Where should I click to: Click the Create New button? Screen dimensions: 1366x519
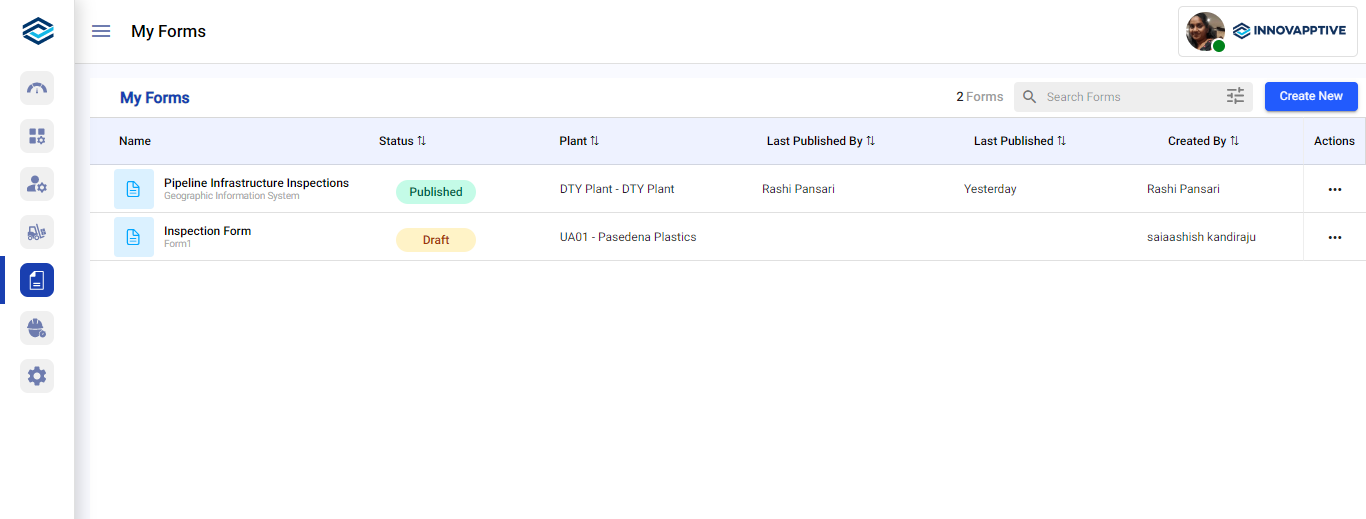tap(1311, 96)
